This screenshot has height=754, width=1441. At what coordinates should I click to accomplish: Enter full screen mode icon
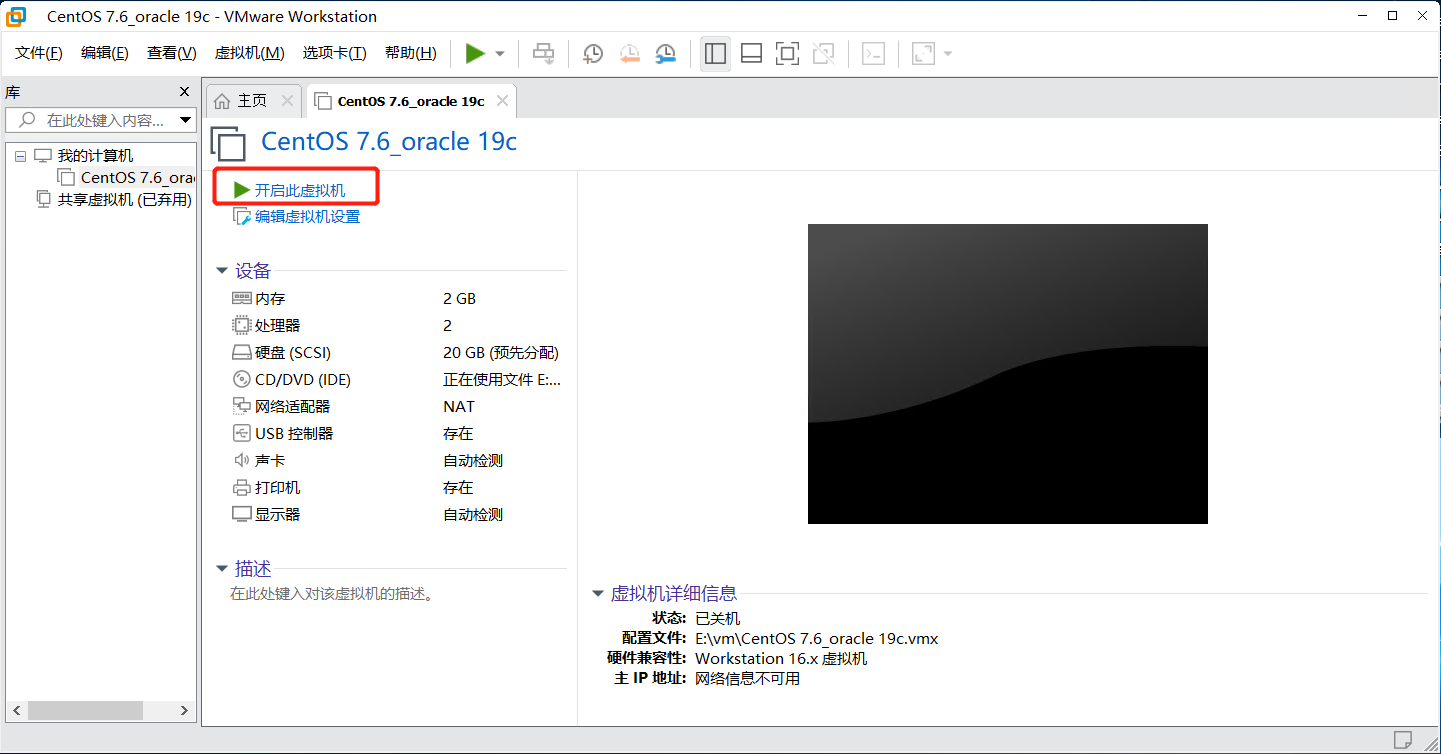[787, 54]
